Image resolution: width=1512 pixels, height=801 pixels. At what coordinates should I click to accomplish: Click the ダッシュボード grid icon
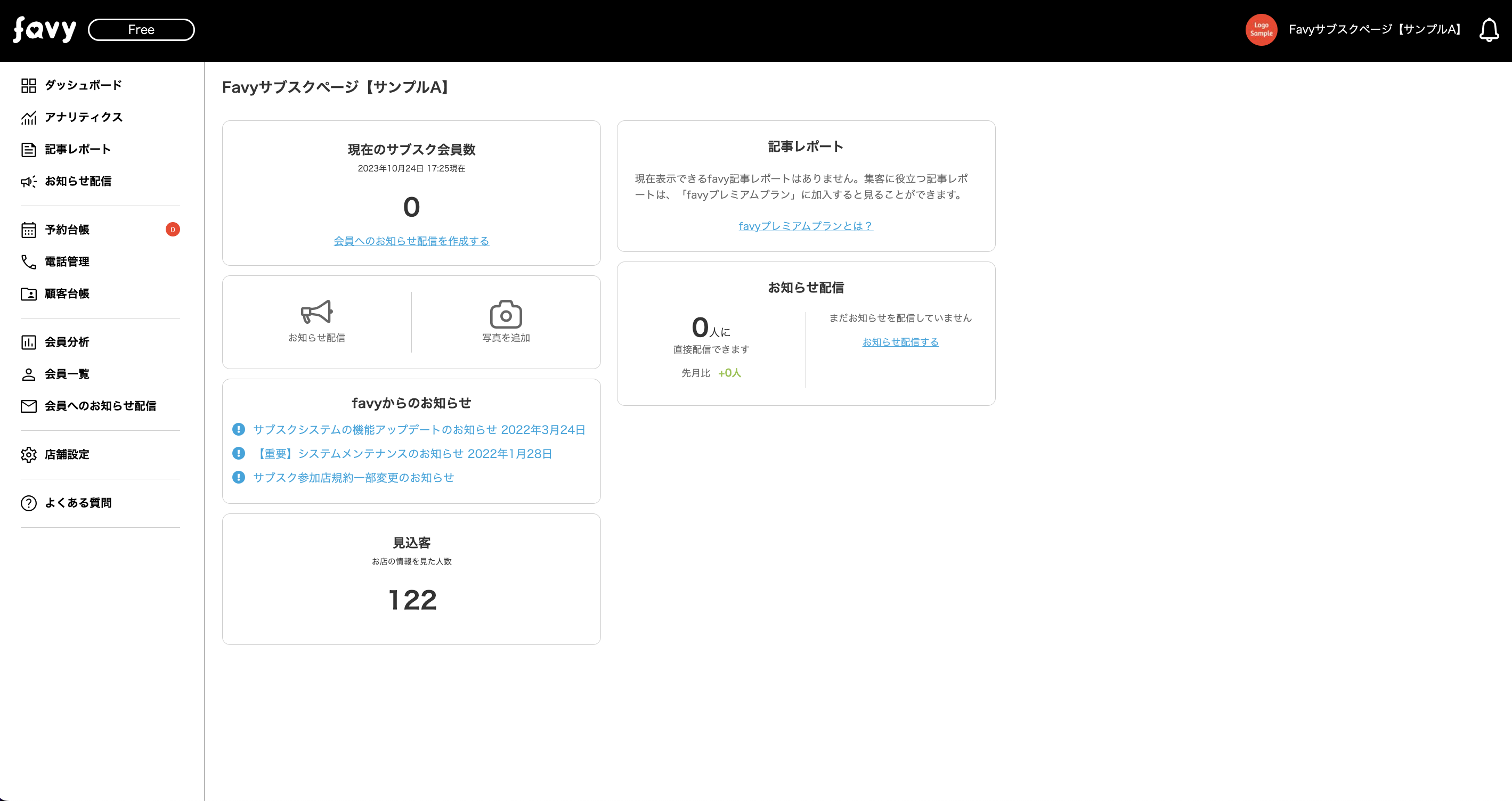pyautogui.click(x=28, y=86)
